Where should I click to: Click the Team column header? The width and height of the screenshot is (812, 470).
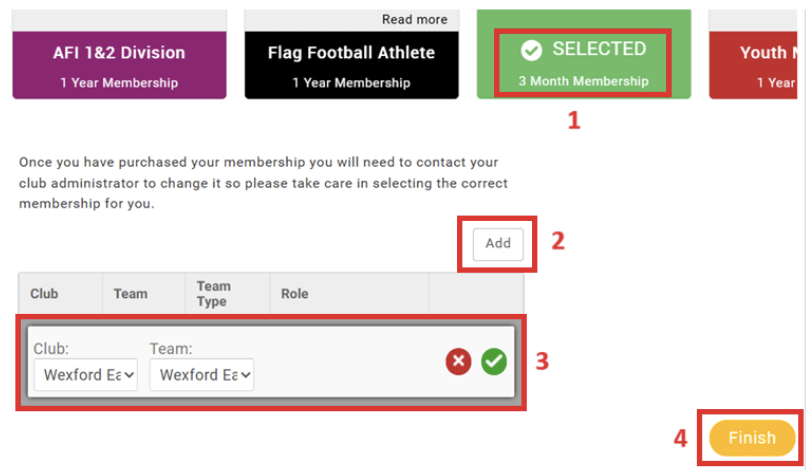click(x=130, y=294)
